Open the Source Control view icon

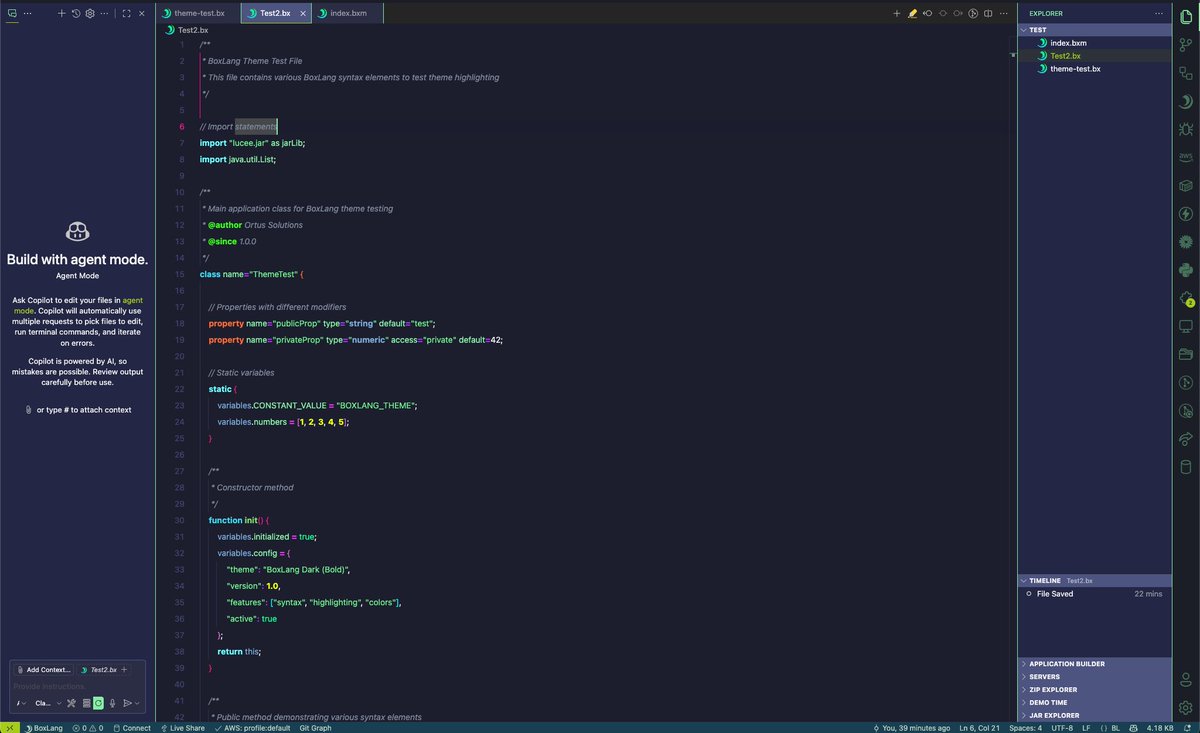(1186, 45)
